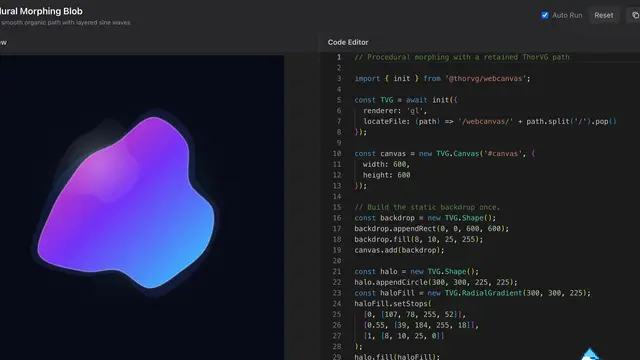
Task: Click the 'haloFill.setStops(' line
Action: (x=393, y=304)
